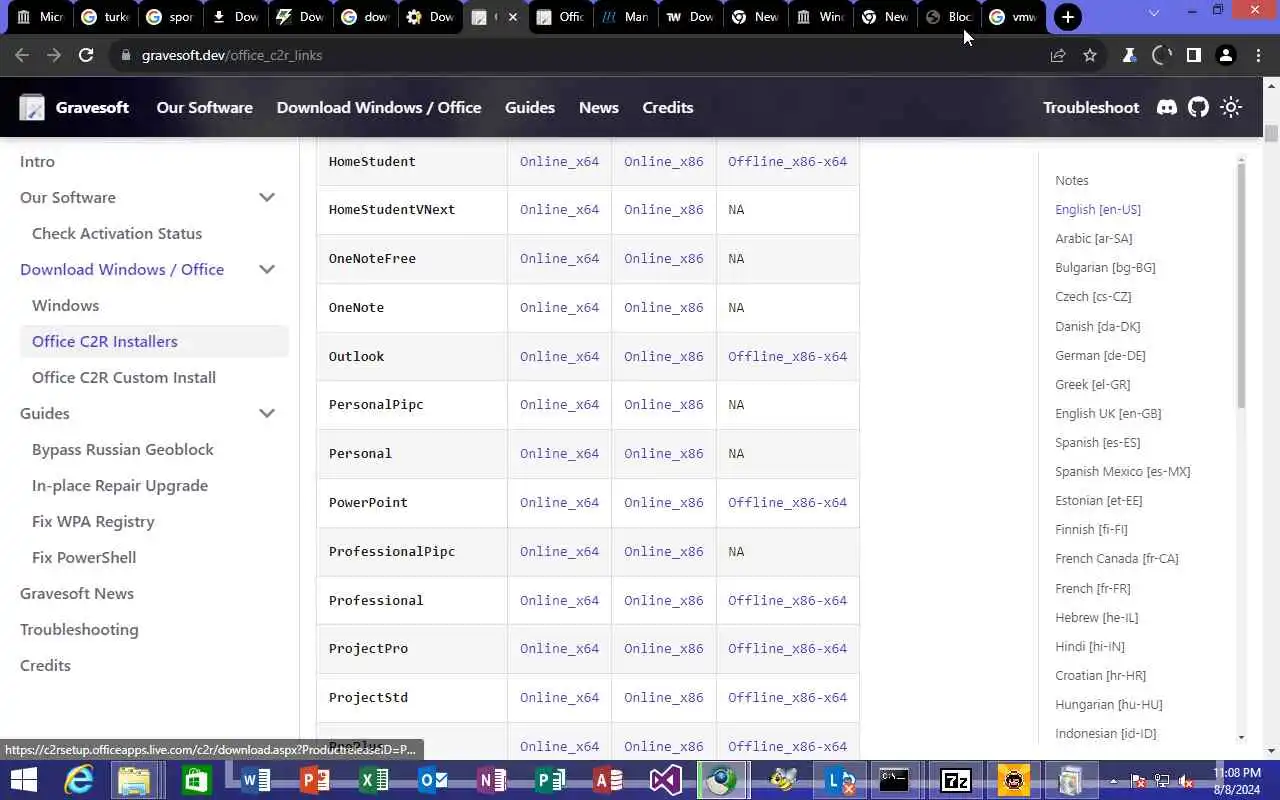1280x800 pixels.
Task: Collapse the Our Software sidebar section
Action: pyautogui.click(x=267, y=197)
